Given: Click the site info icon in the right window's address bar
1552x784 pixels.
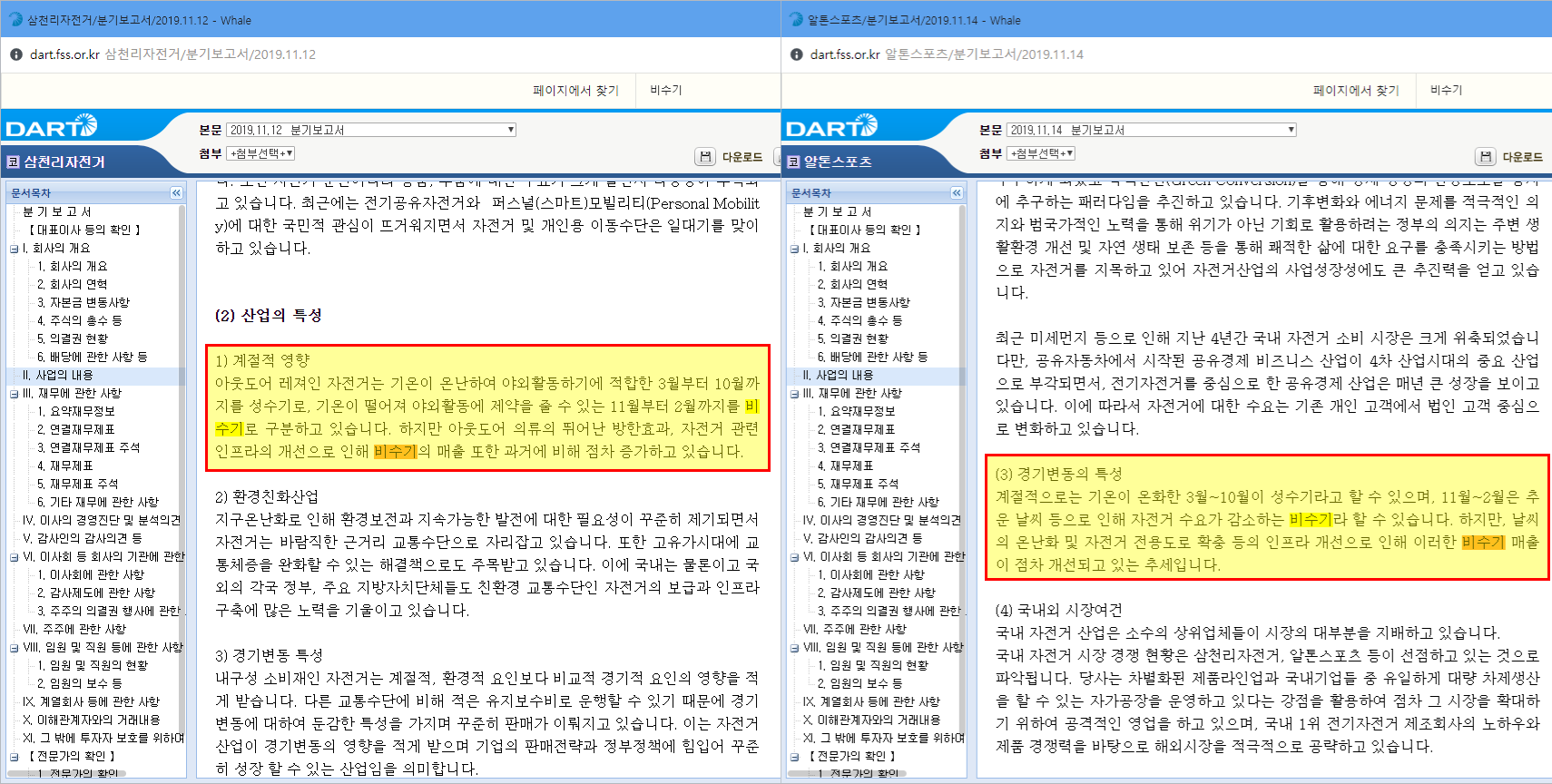Looking at the screenshot, I should 797,54.
